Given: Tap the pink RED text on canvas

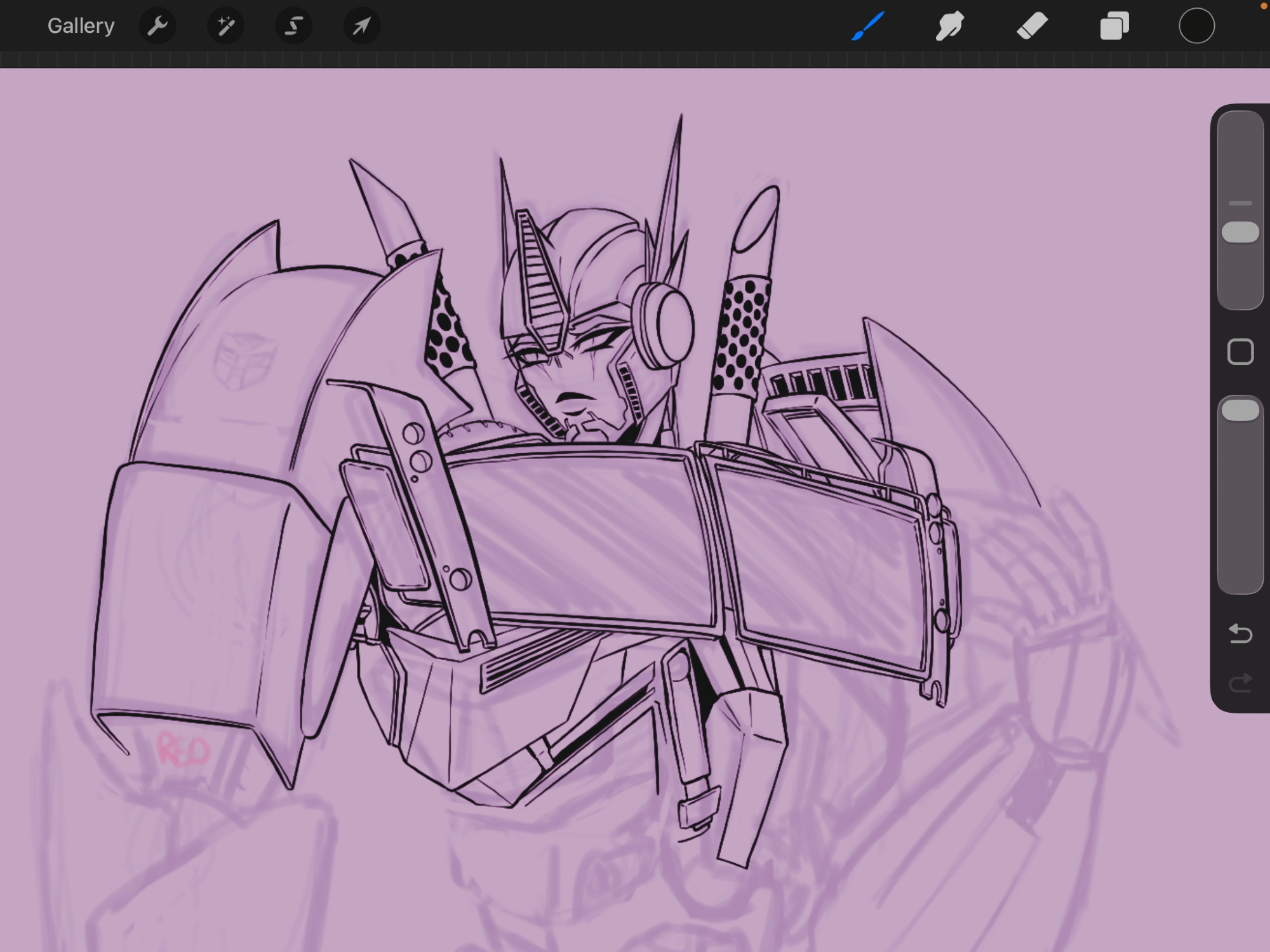Looking at the screenshot, I should [x=183, y=750].
